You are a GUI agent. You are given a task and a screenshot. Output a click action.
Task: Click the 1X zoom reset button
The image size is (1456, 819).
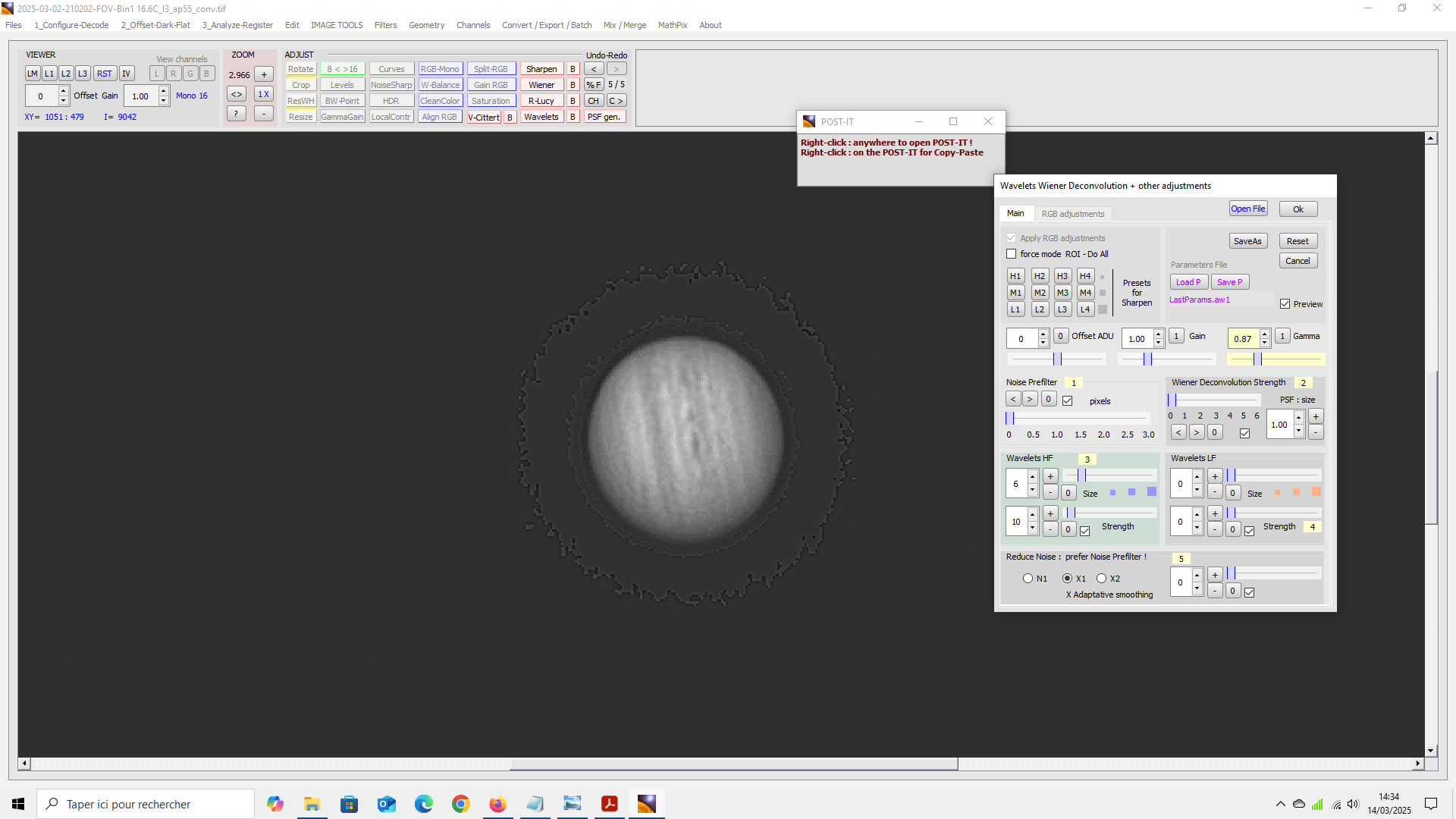click(263, 94)
